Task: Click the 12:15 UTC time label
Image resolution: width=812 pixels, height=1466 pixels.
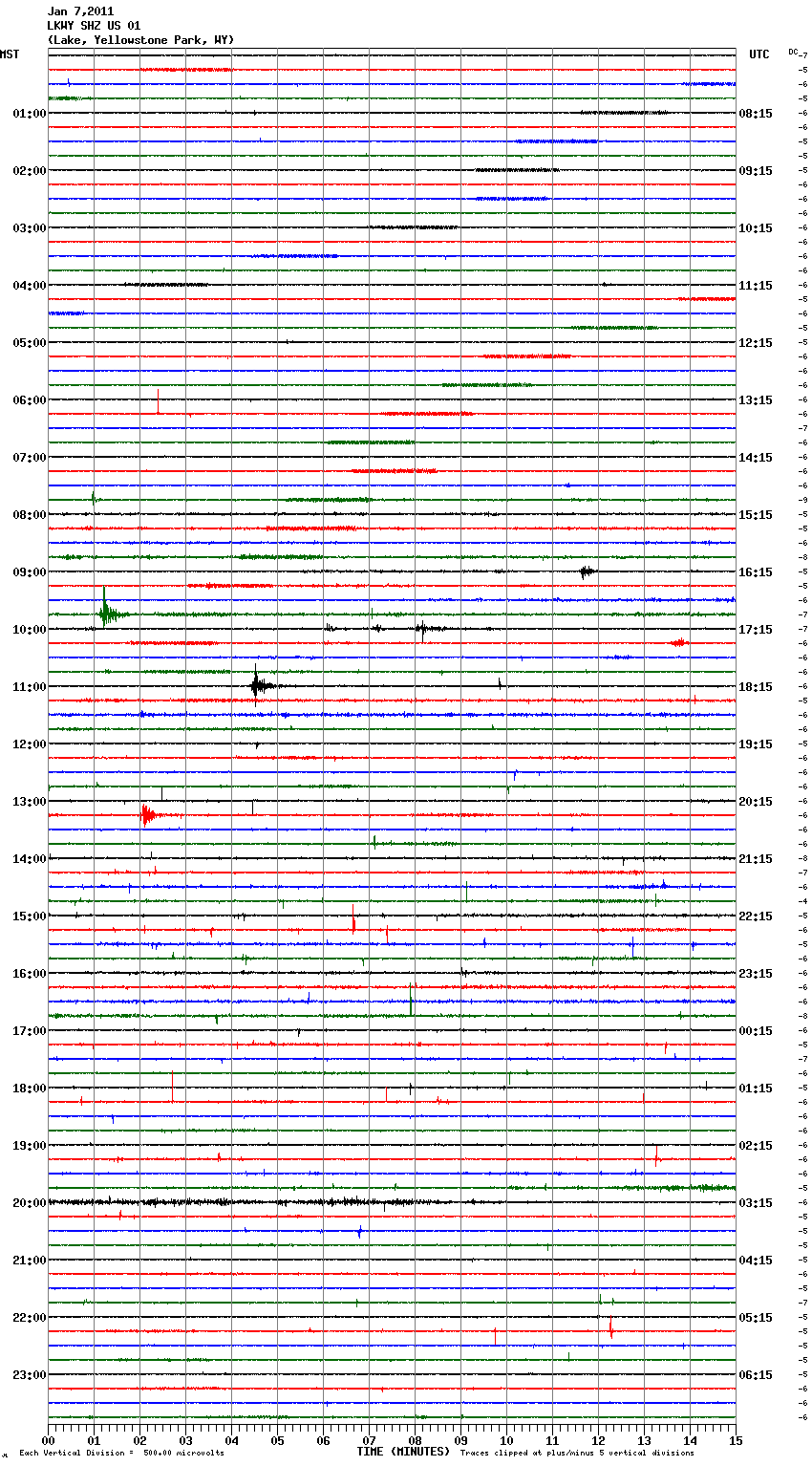Action: (756, 343)
